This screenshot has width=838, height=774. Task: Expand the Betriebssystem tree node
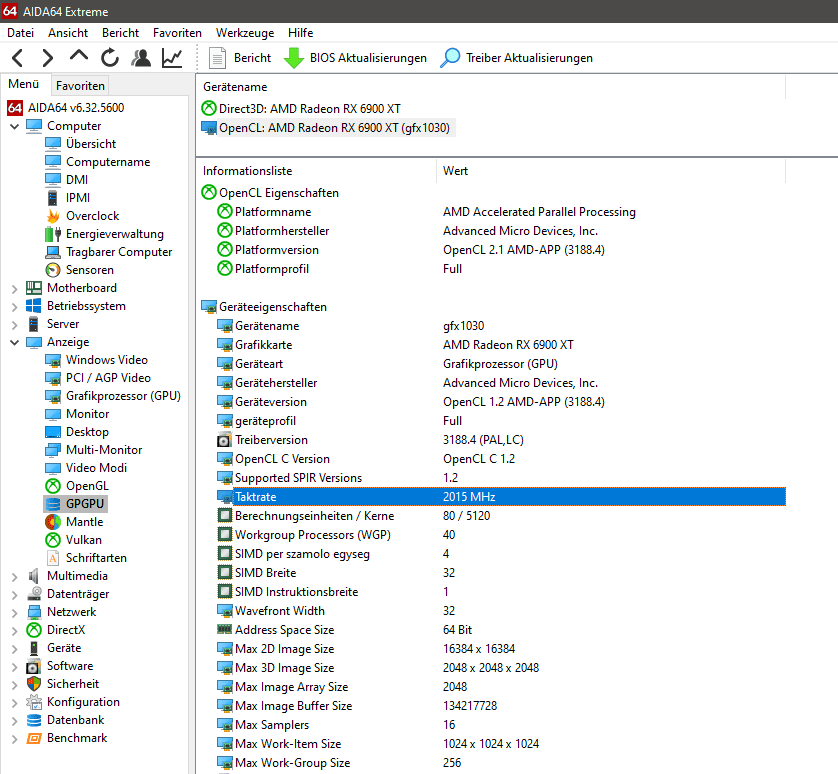(x=14, y=307)
